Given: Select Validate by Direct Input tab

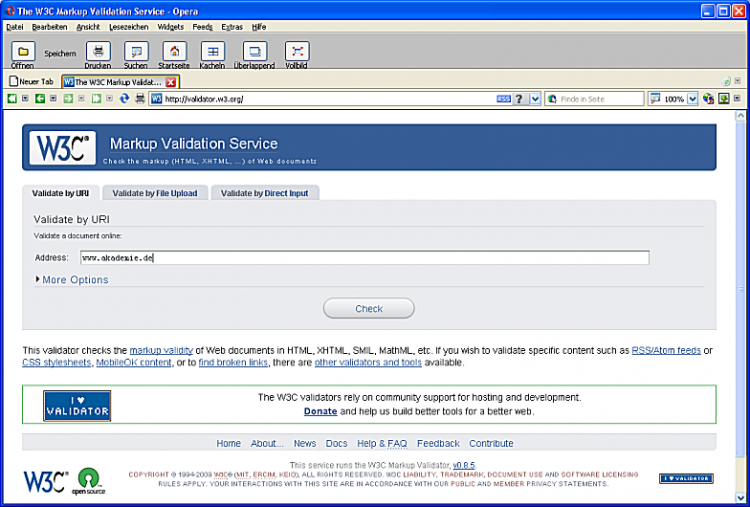Looking at the screenshot, I should pos(264,193).
